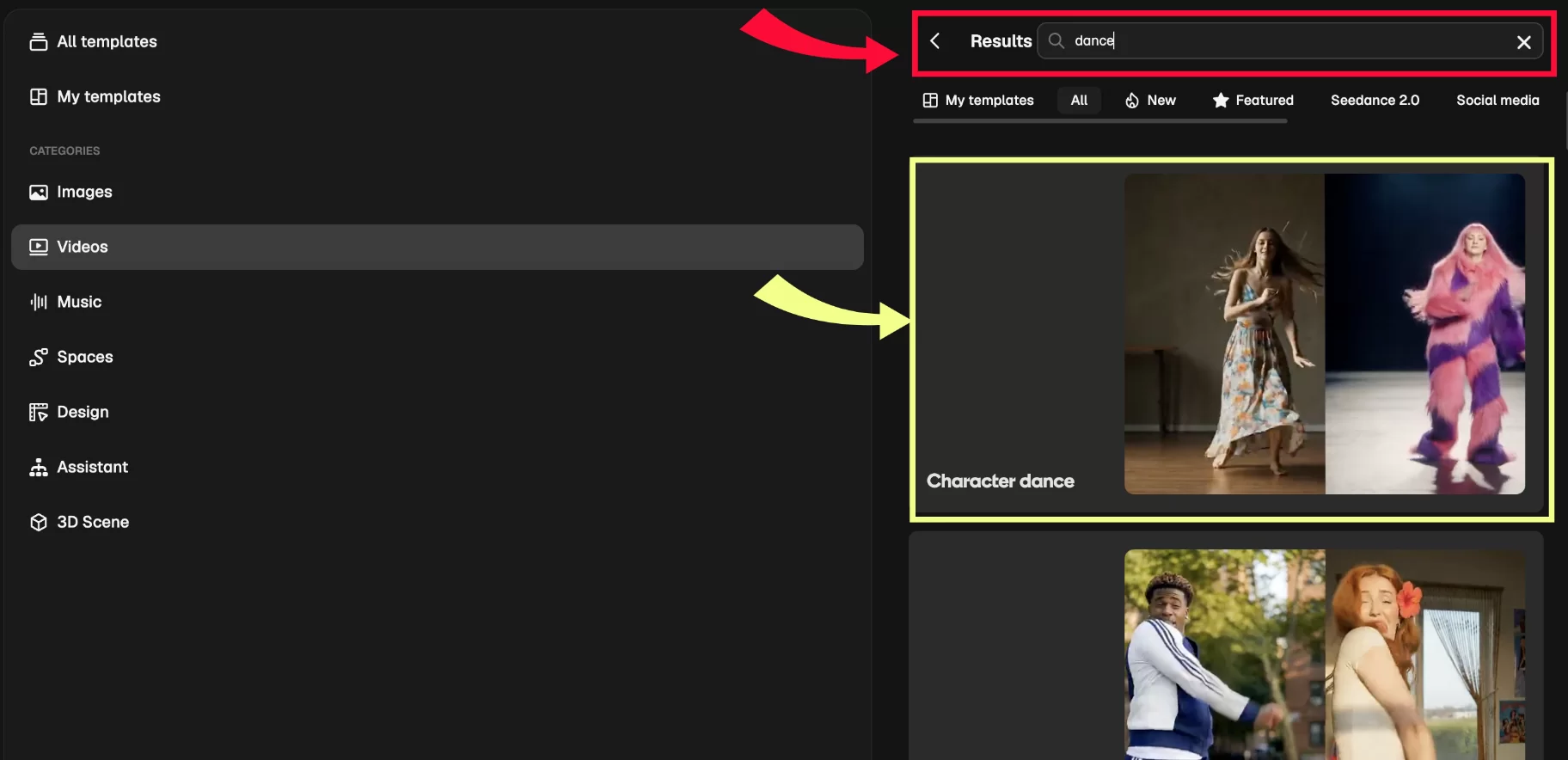Show Featured templates tab
1568x760 pixels.
(x=1253, y=101)
